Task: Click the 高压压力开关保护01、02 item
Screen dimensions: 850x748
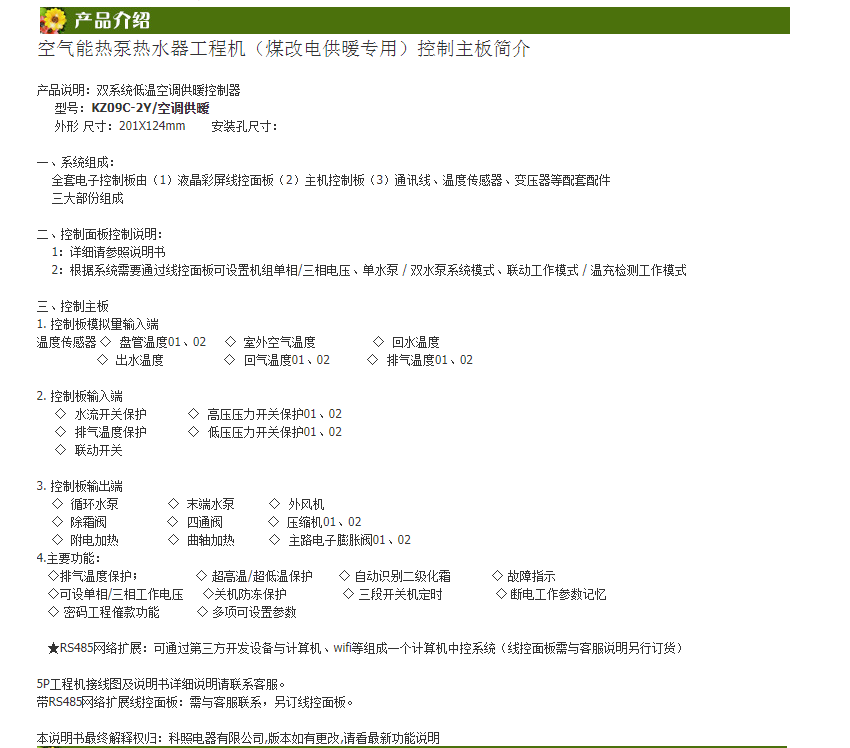Action: [x=274, y=414]
